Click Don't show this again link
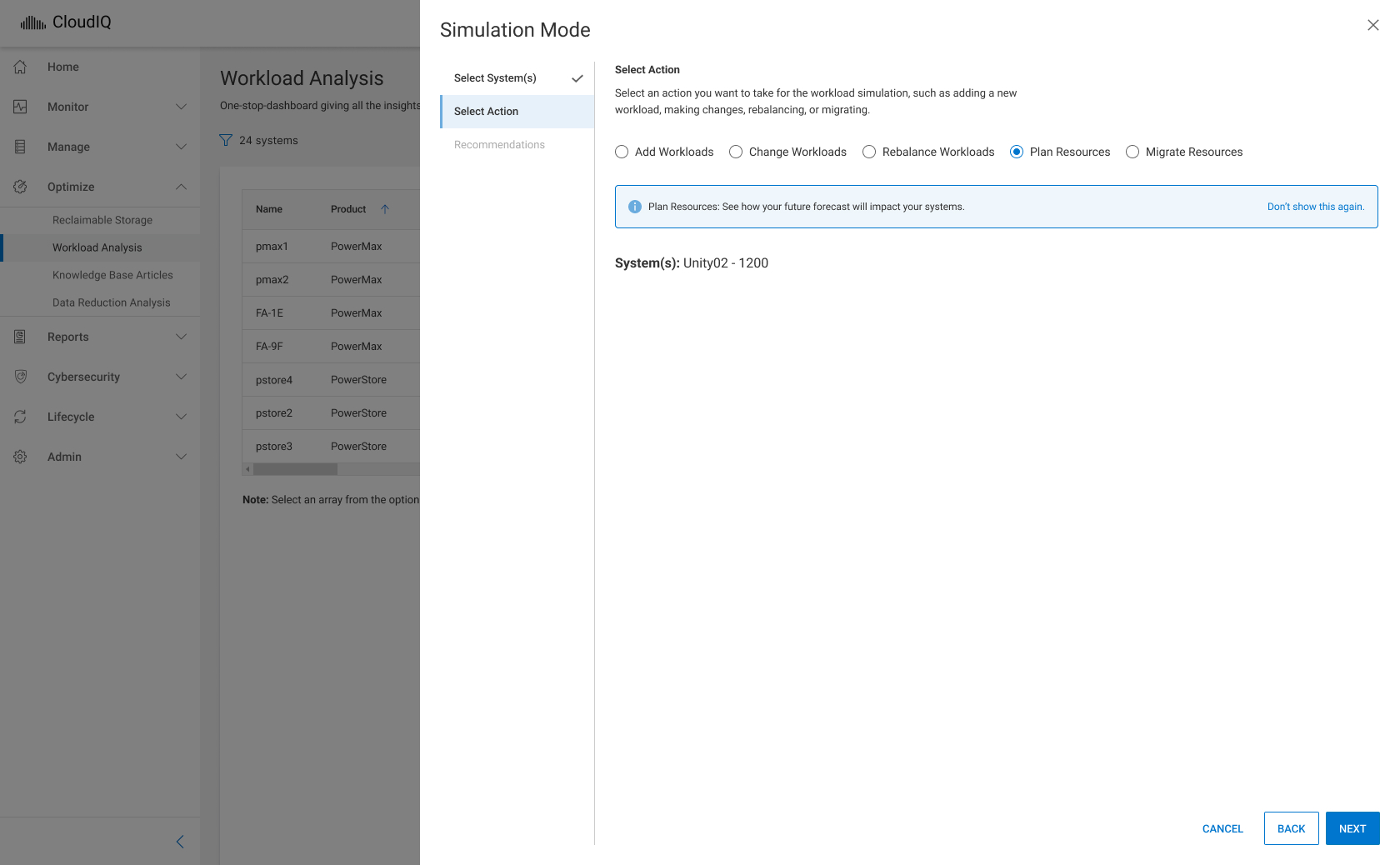Viewport: 1400px width, 865px height. (x=1316, y=207)
